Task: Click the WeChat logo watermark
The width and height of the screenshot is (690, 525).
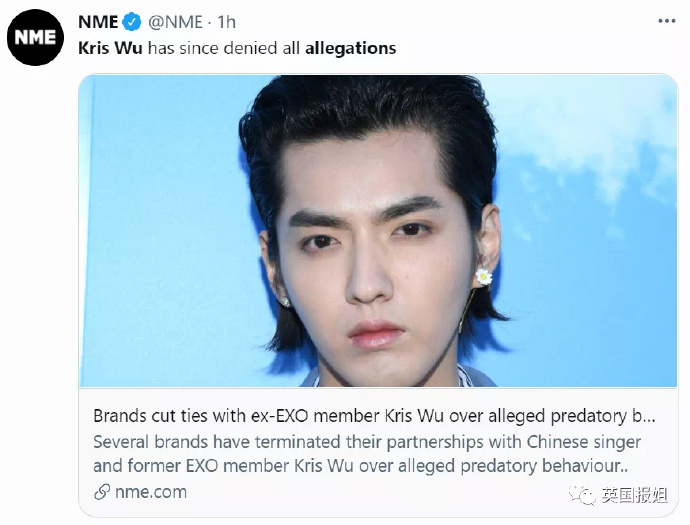Action: [x=582, y=495]
